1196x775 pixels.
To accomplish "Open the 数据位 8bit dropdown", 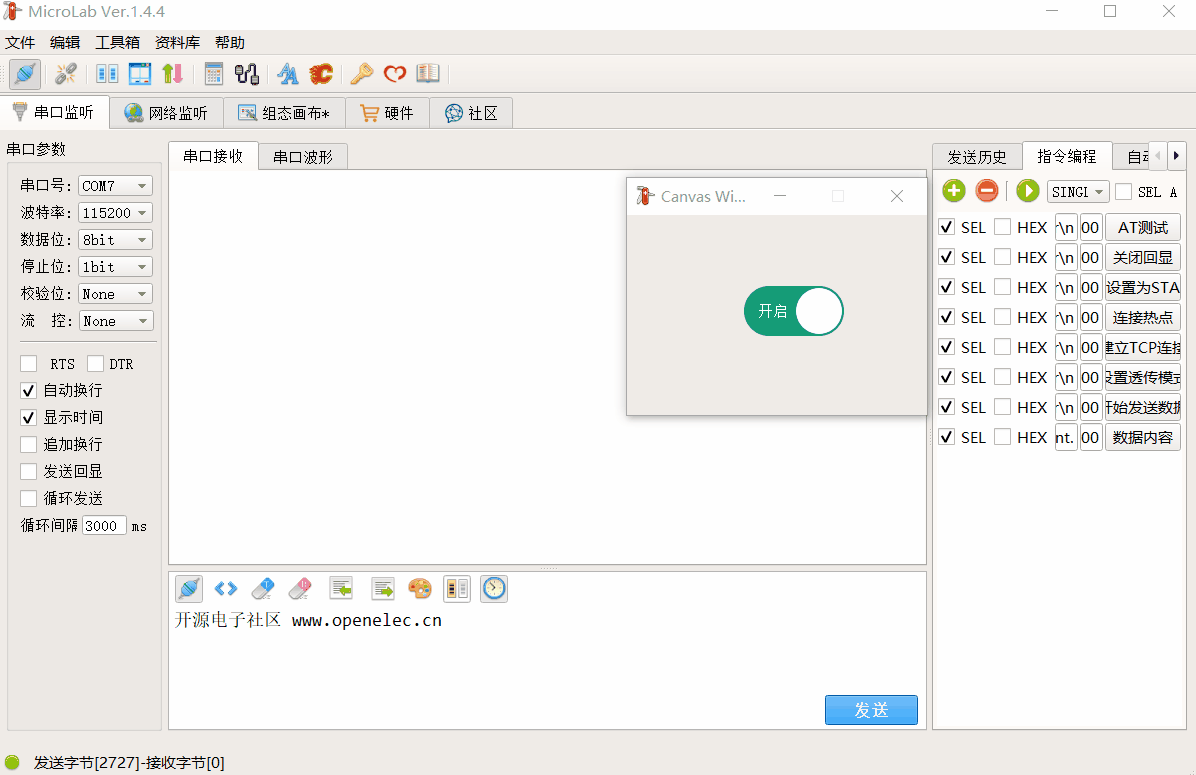I will coord(116,240).
